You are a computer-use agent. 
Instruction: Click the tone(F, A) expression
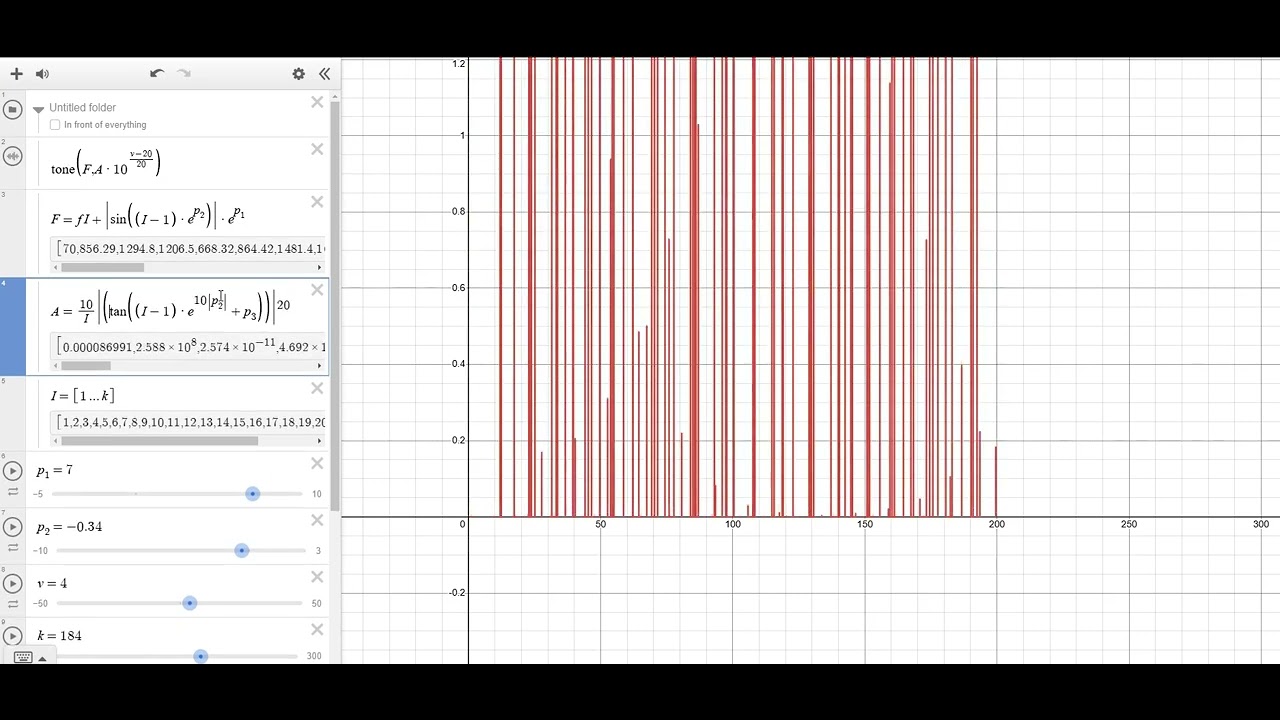106,163
